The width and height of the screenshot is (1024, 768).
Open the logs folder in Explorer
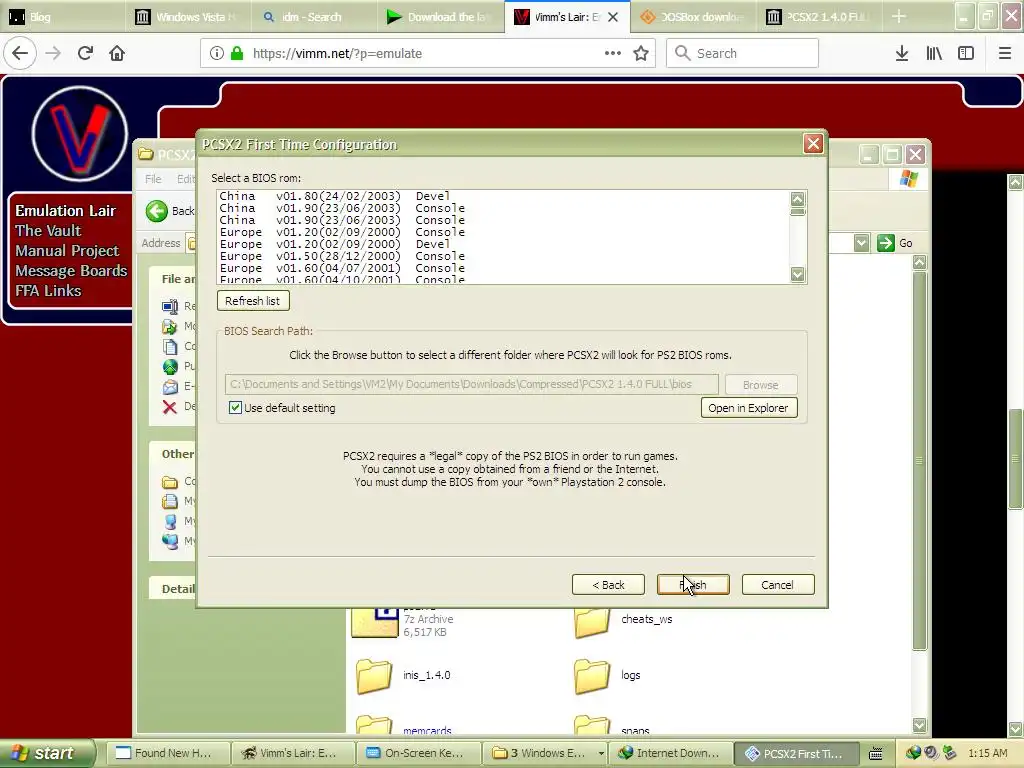592,675
